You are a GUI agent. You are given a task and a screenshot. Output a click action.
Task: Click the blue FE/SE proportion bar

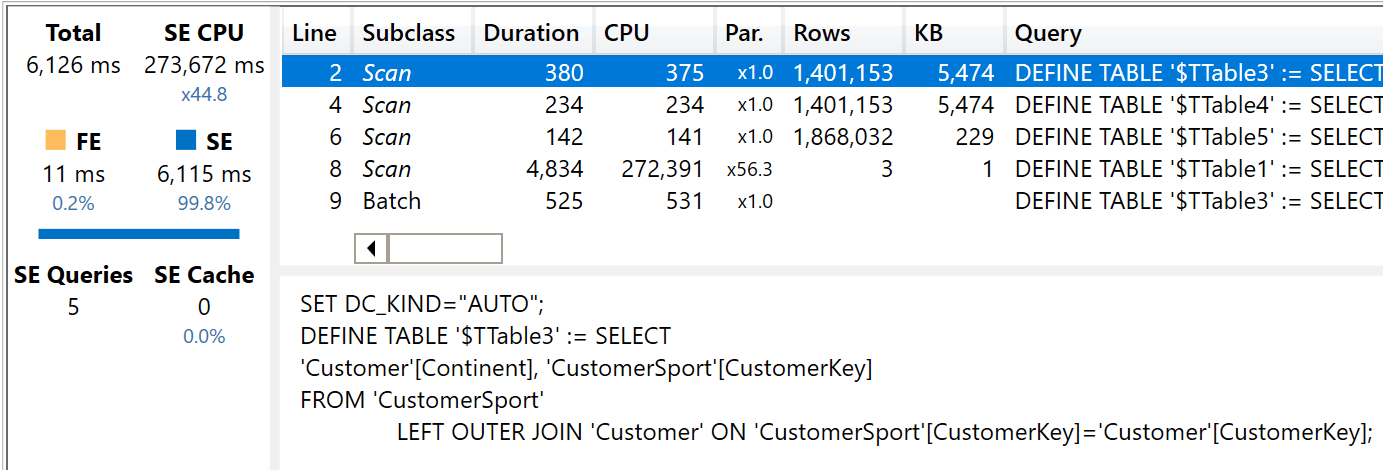tap(139, 234)
